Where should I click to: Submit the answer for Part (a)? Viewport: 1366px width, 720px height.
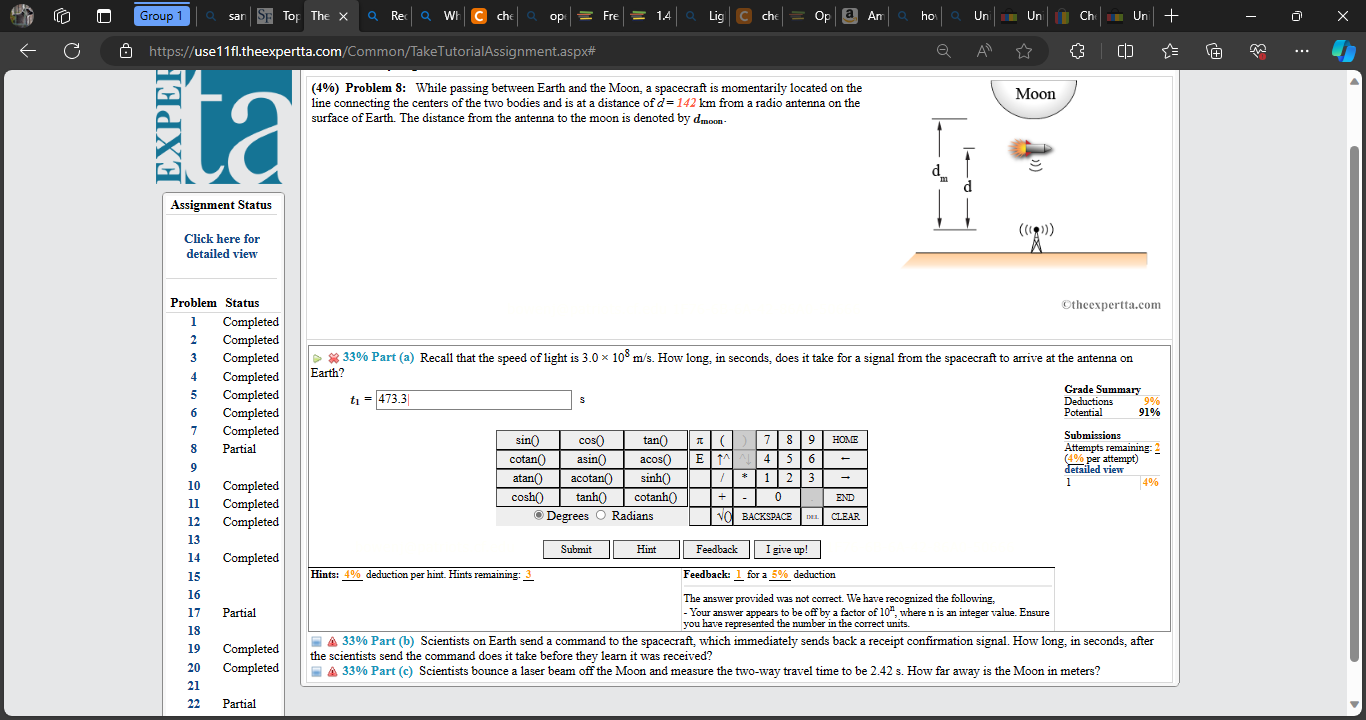click(x=576, y=548)
